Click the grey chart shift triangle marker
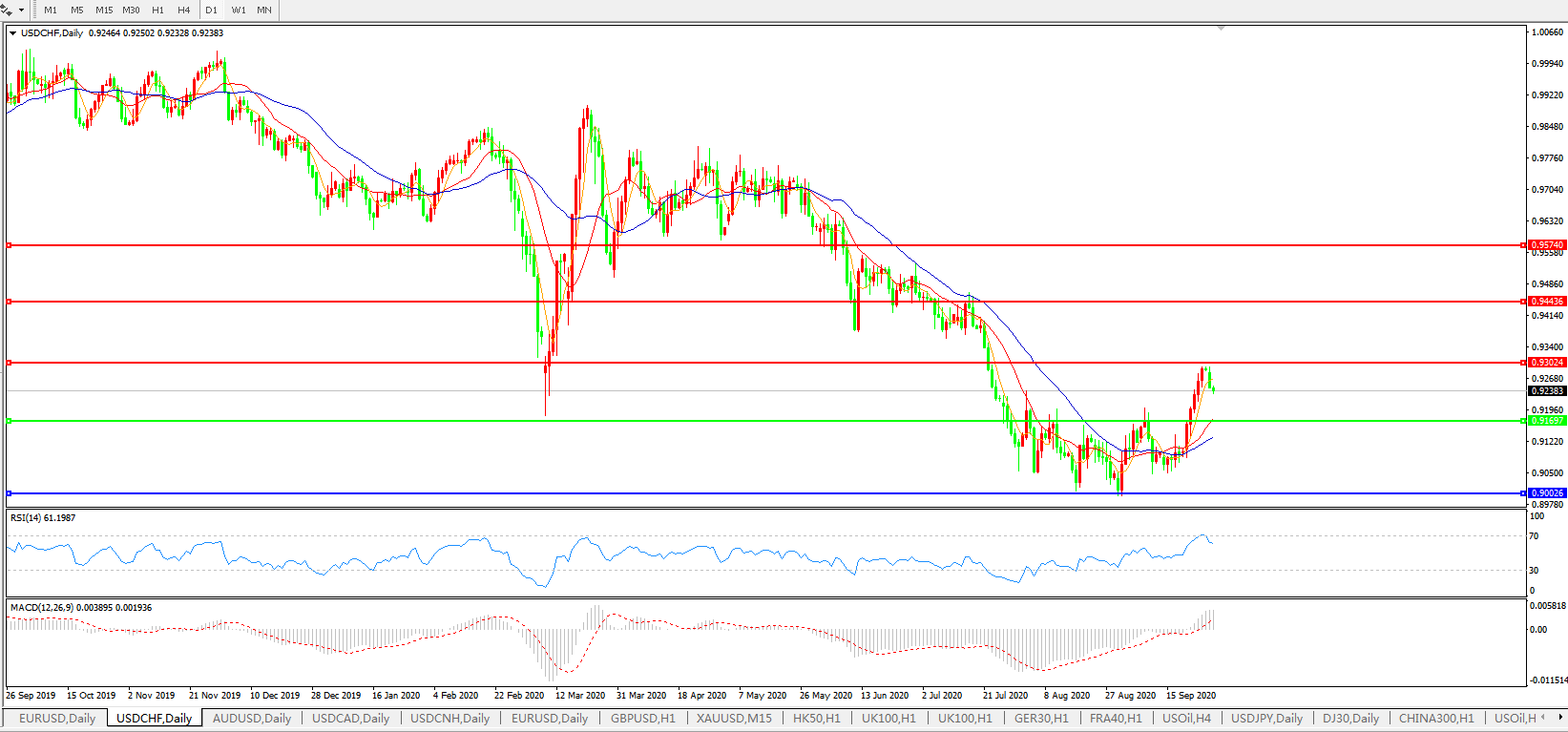 [x=1221, y=29]
